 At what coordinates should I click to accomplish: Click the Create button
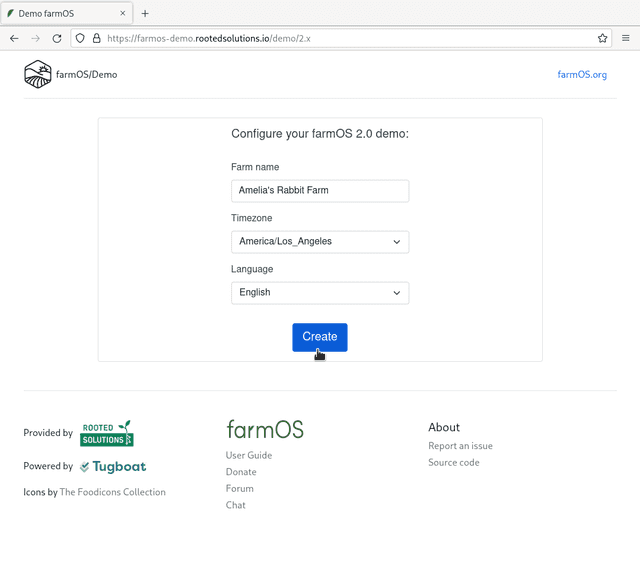pyautogui.click(x=320, y=337)
